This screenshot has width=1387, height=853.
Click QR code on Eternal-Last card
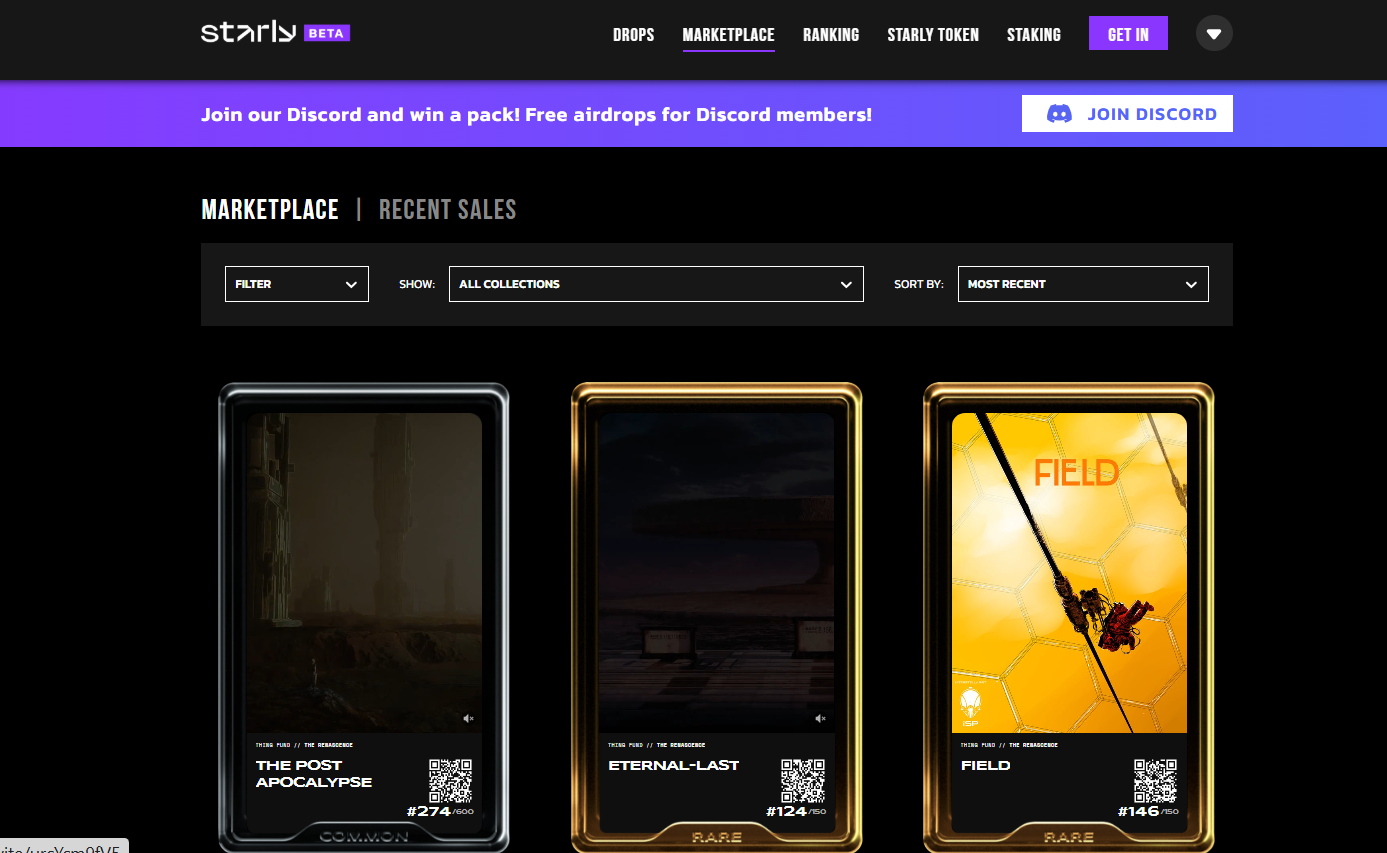click(x=803, y=780)
